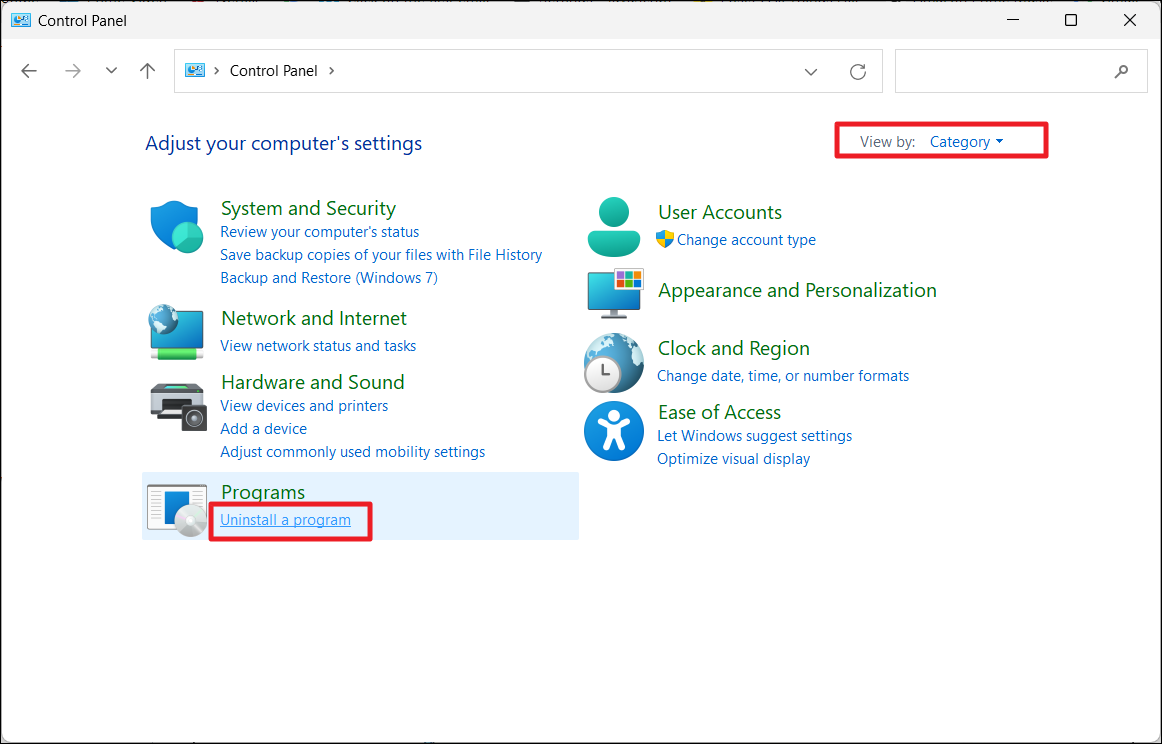This screenshot has height=744, width=1162.
Task: Click the Uninstall a program link
Action: 285,520
